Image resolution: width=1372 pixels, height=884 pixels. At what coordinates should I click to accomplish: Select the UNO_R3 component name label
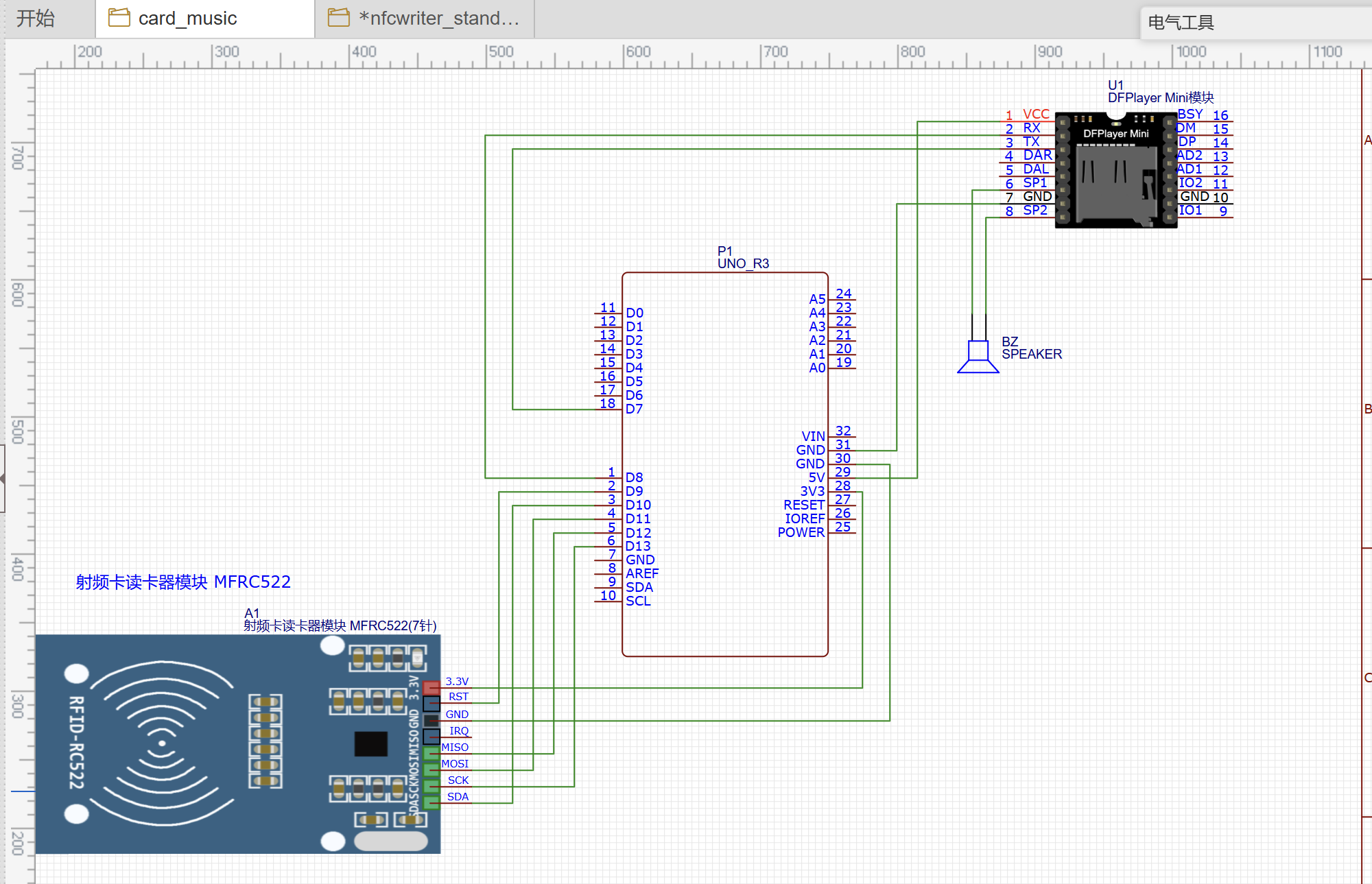(743, 264)
